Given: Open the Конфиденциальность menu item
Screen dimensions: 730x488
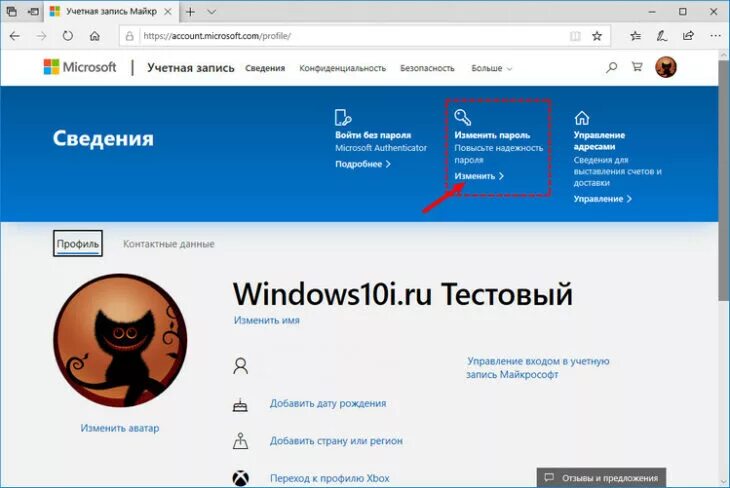Looking at the screenshot, I should (343, 68).
